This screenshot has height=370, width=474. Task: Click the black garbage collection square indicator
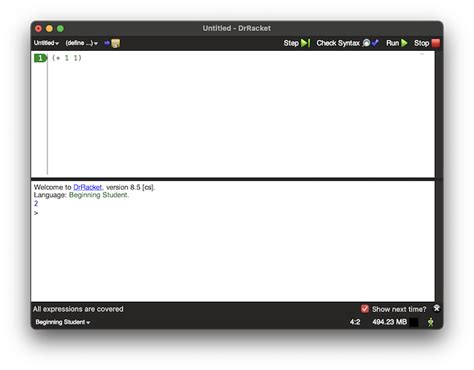(413, 322)
